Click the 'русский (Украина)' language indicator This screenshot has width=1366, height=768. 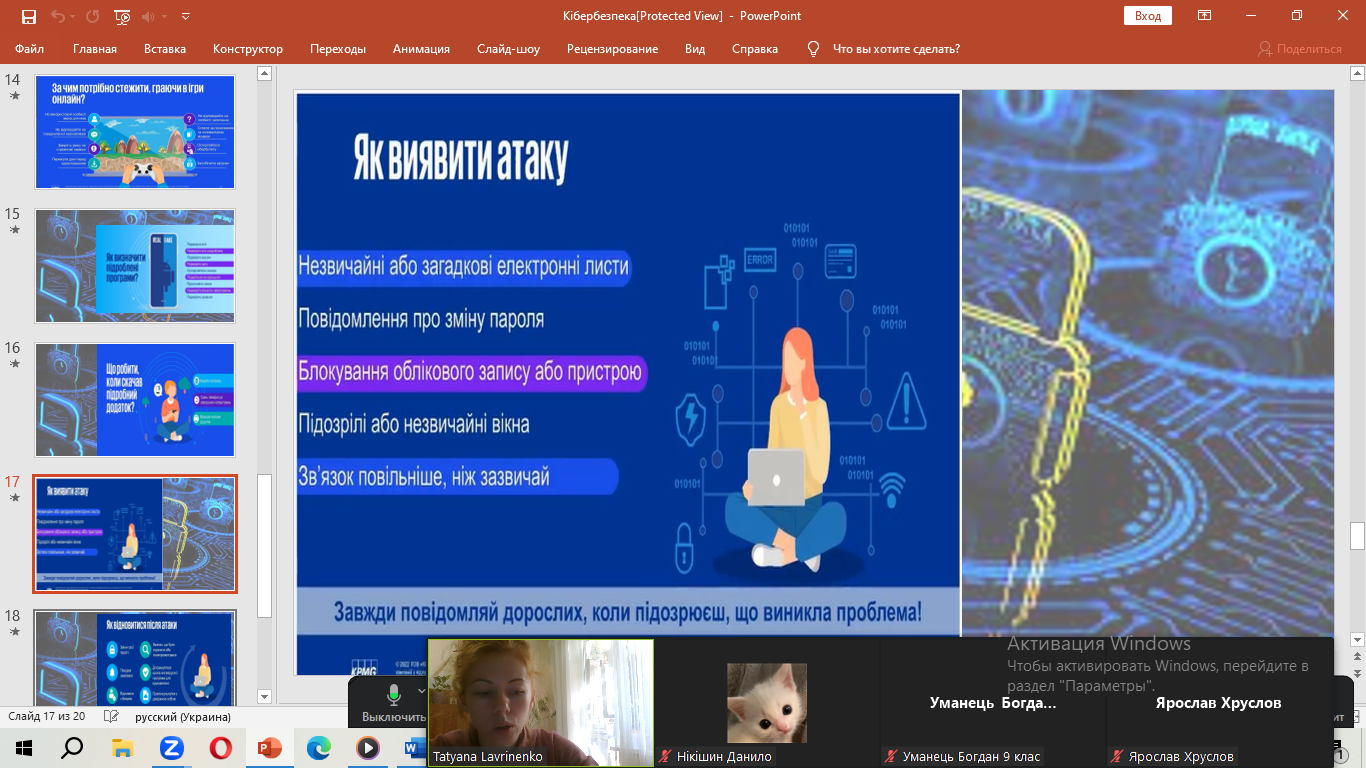183,717
